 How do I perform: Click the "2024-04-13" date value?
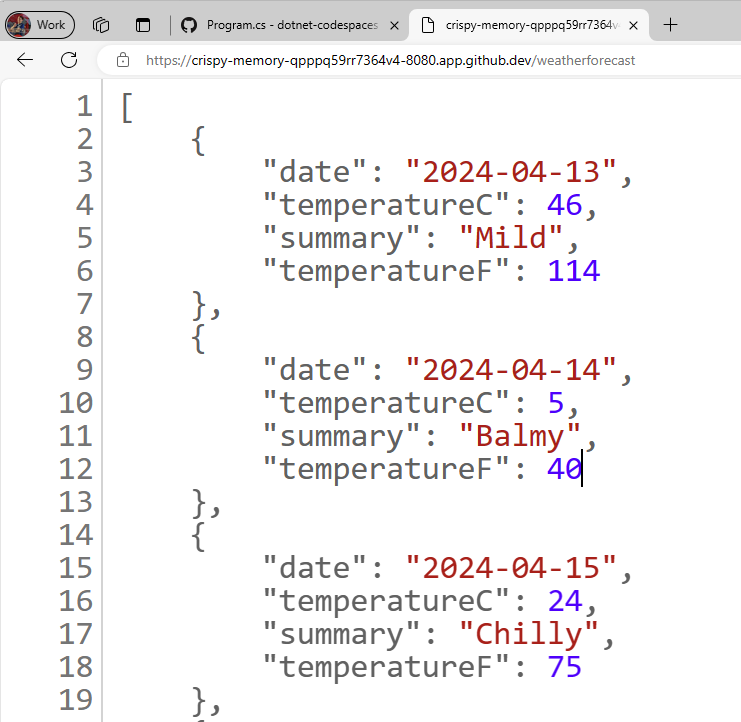(x=510, y=172)
